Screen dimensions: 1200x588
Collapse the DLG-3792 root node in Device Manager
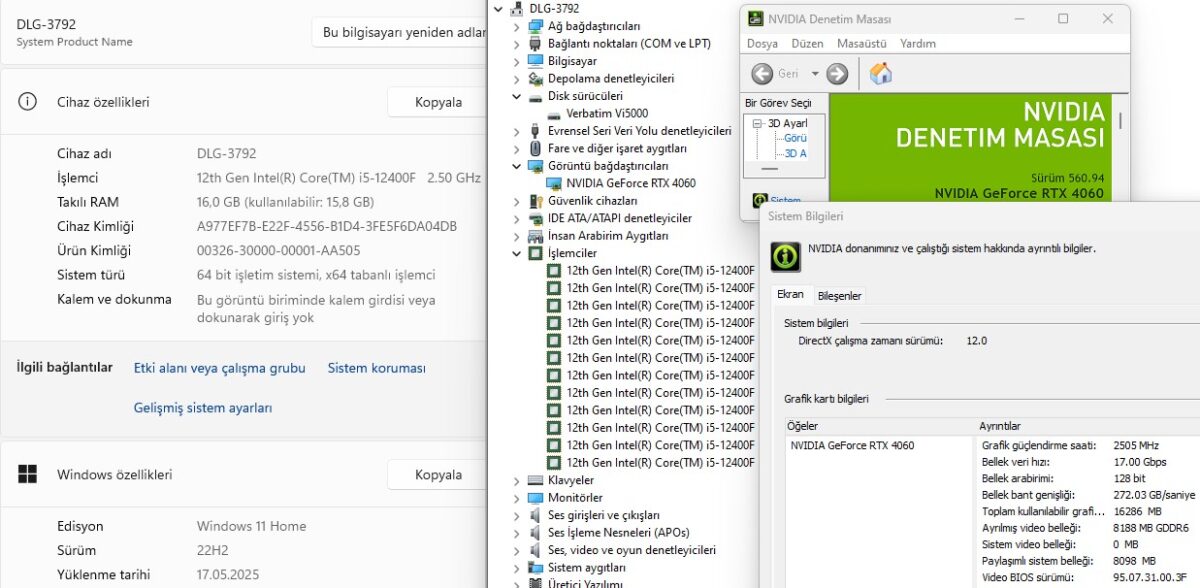499,8
